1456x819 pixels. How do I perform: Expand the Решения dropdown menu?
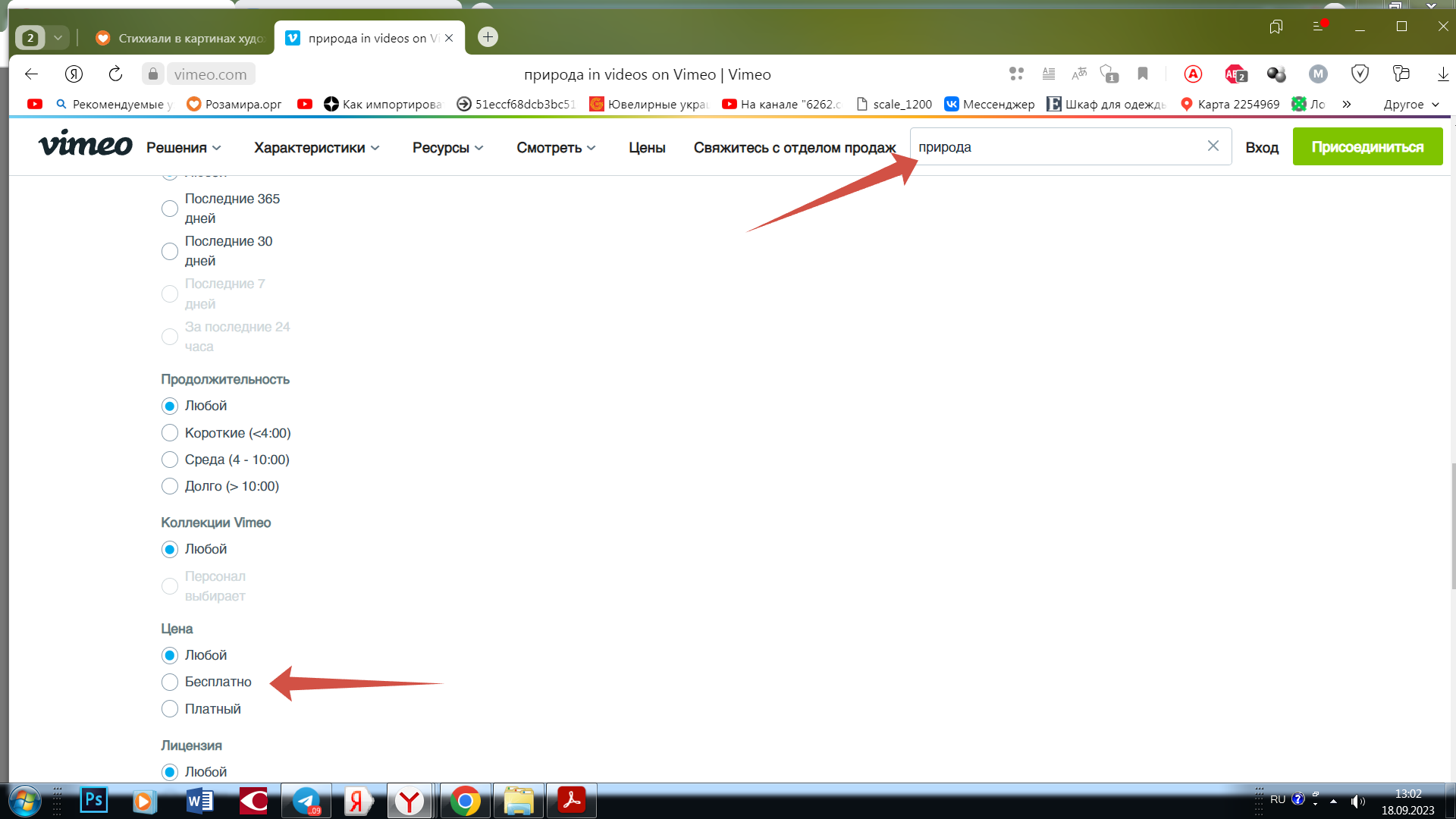[x=184, y=148]
